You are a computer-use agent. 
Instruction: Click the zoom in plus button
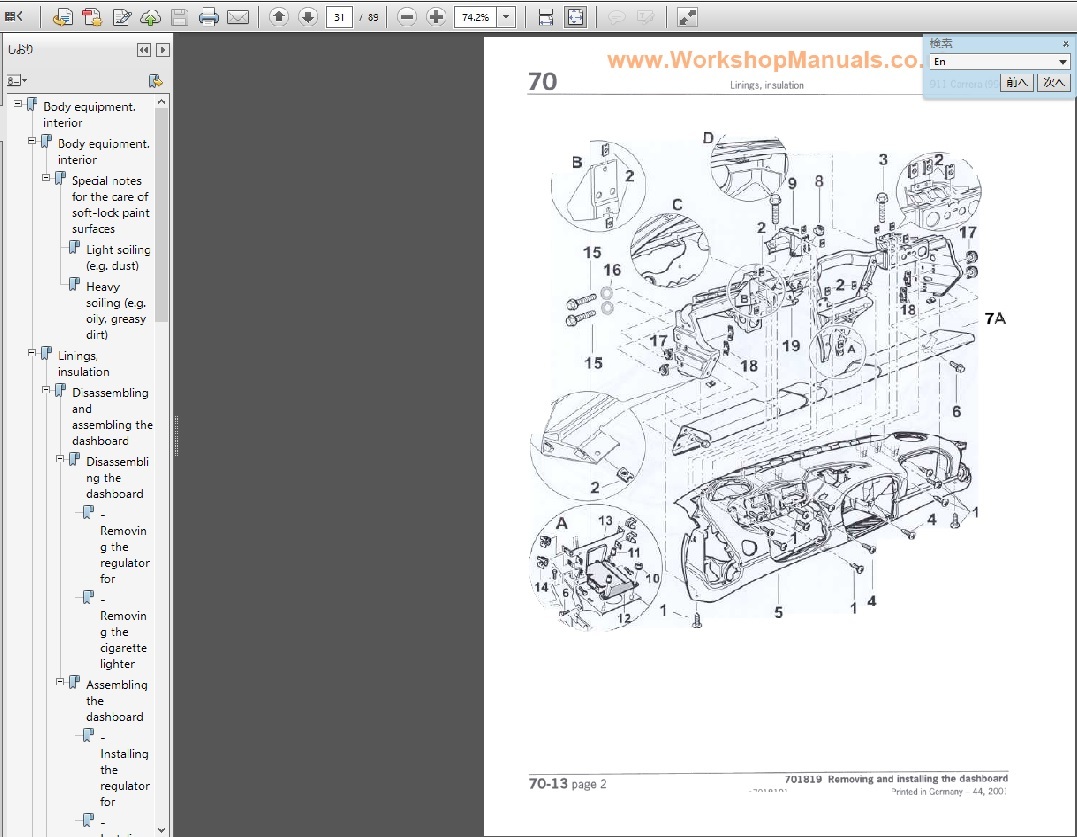coord(436,17)
